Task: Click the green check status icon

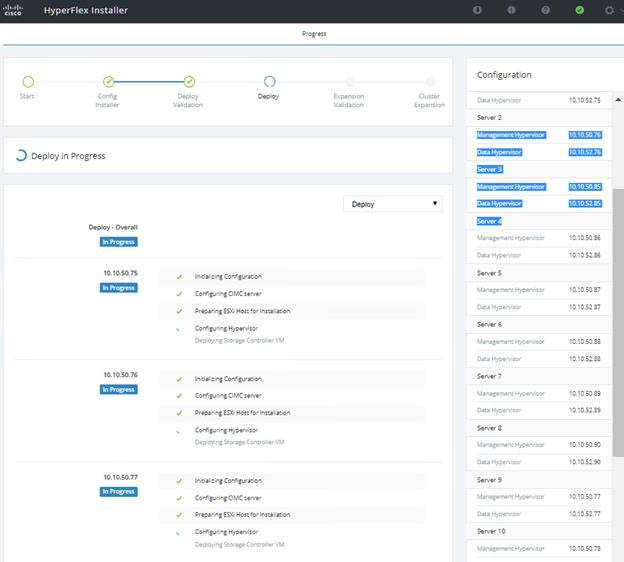Action: coord(580,10)
